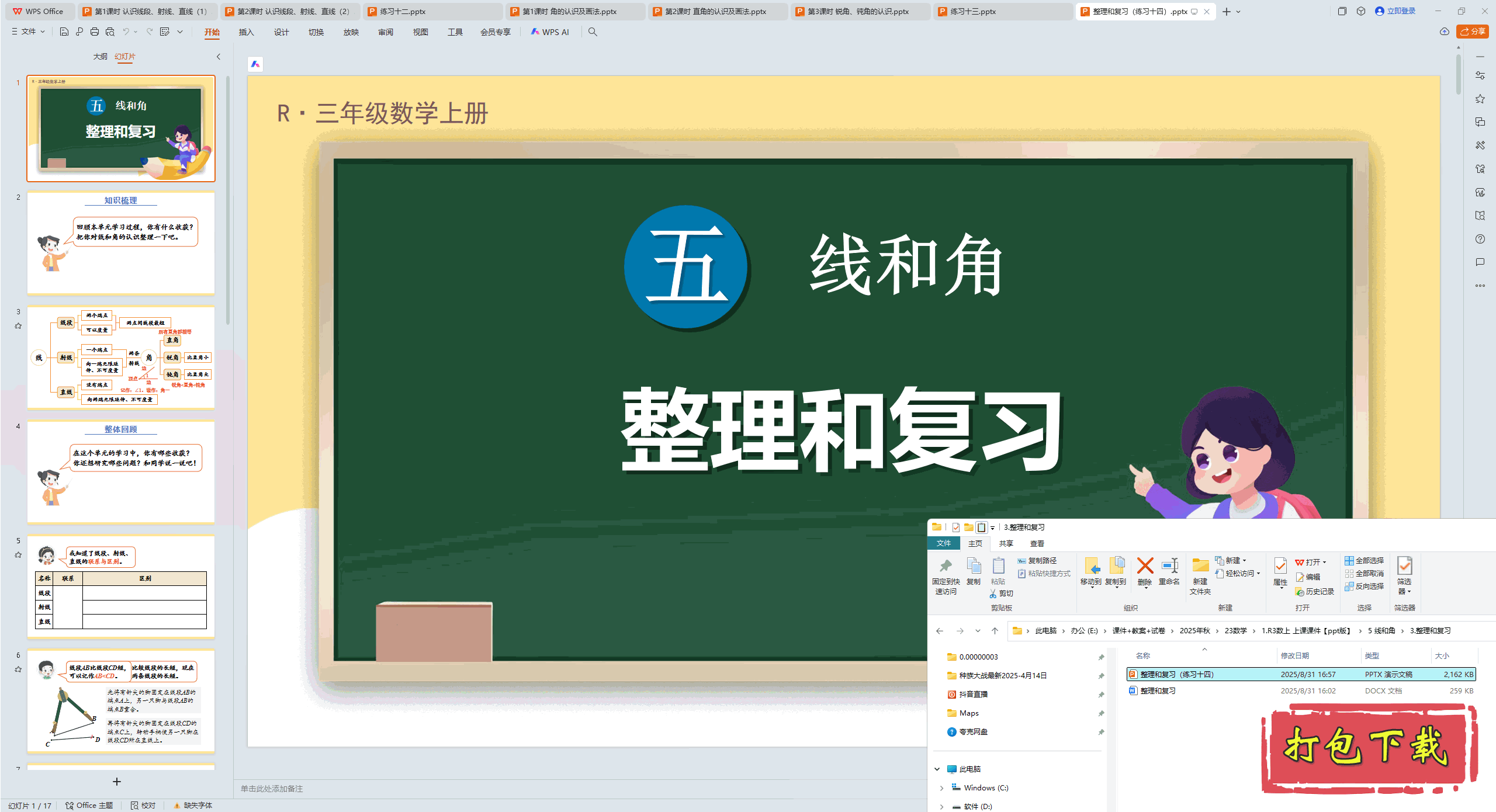The height and width of the screenshot is (812, 1496).
Task: Open the 插入 ribbon tab
Action: click(x=246, y=32)
